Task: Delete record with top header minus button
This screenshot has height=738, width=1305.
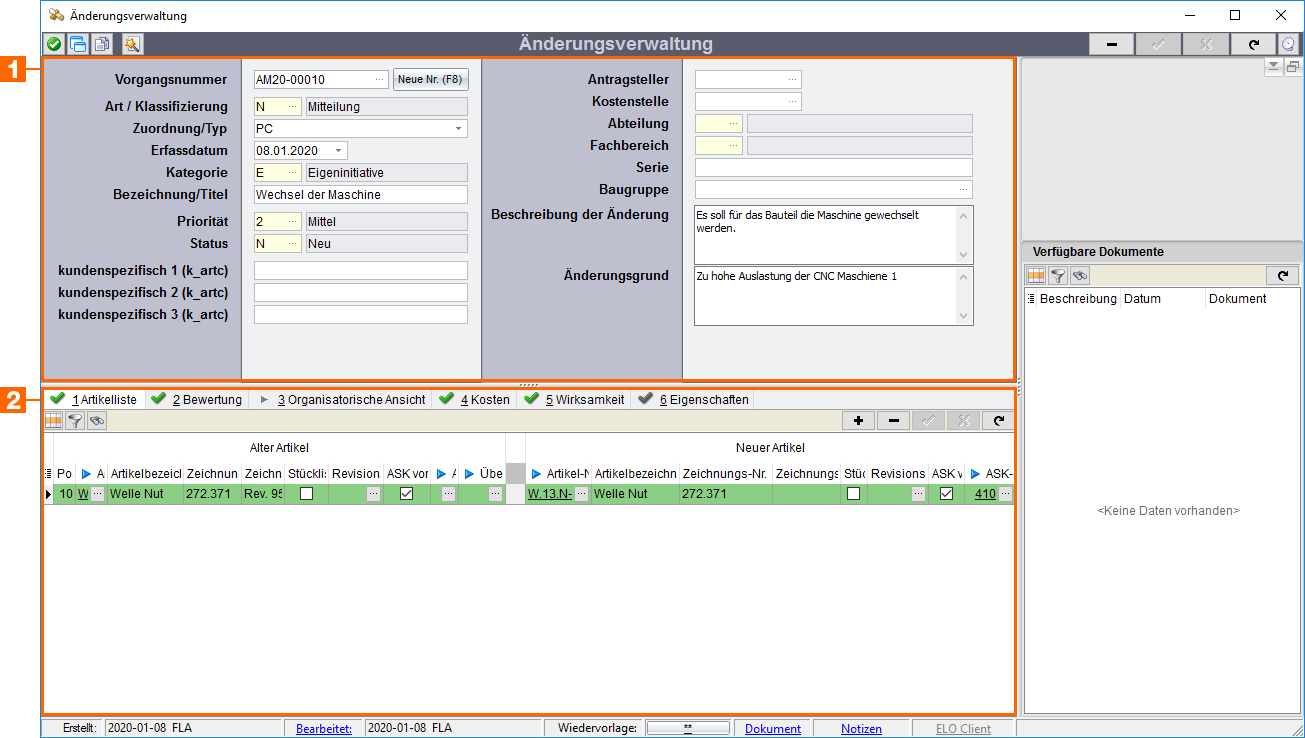Action: coord(1112,44)
